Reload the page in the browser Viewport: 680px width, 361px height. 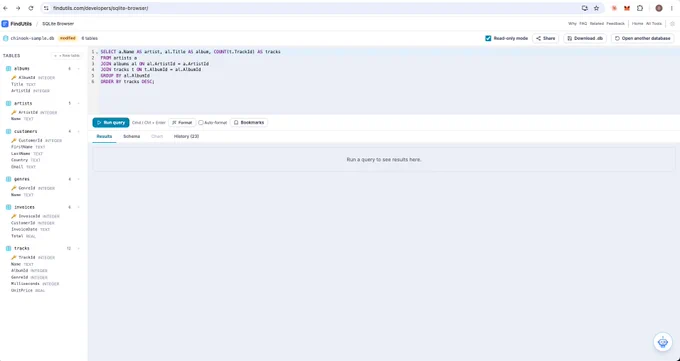tap(31, 8)
